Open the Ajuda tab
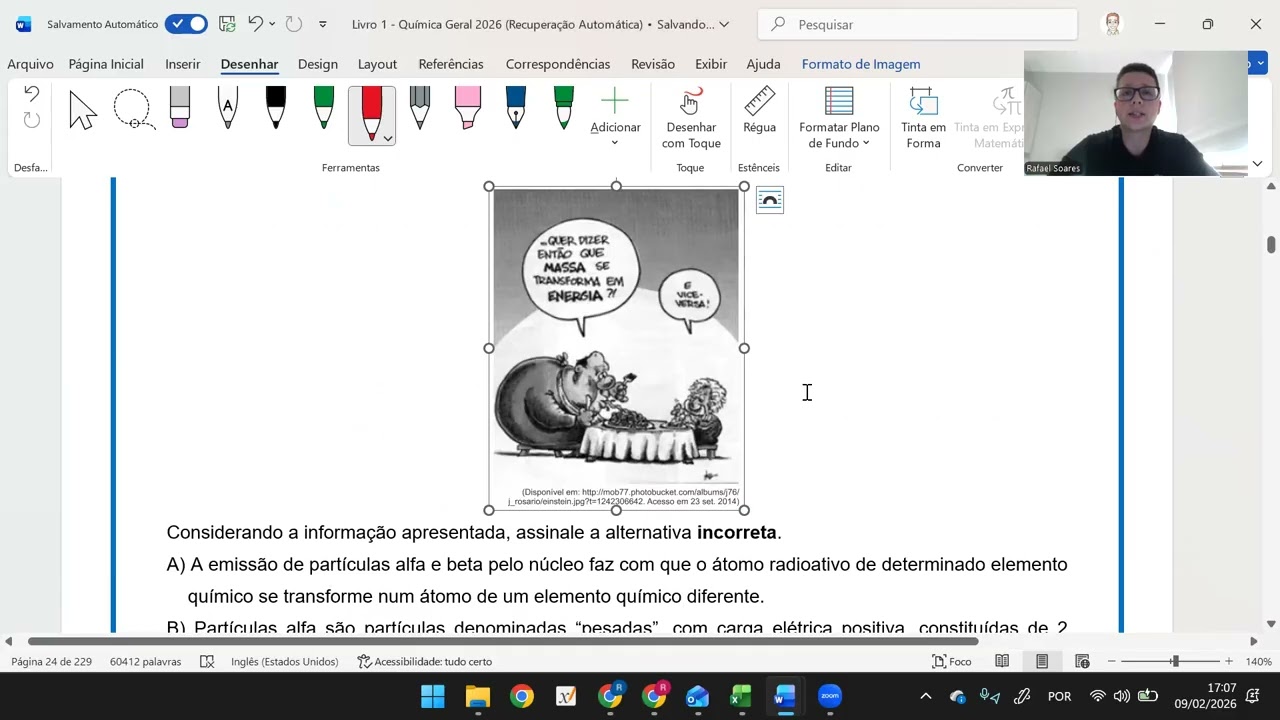The height and width of the screenshot is (720, 1280). [x=763, y=64]
